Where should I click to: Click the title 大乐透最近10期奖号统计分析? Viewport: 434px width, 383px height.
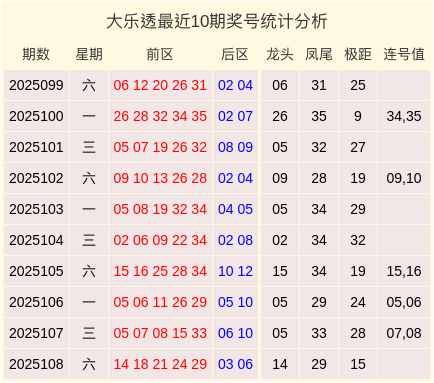[217, 22]
